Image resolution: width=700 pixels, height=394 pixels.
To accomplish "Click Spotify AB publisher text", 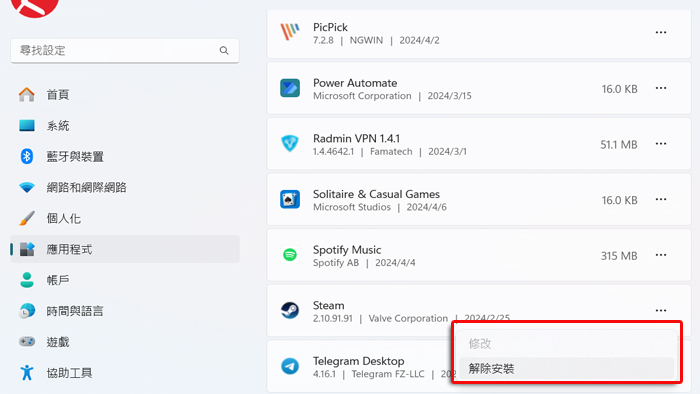I will 336,263.
